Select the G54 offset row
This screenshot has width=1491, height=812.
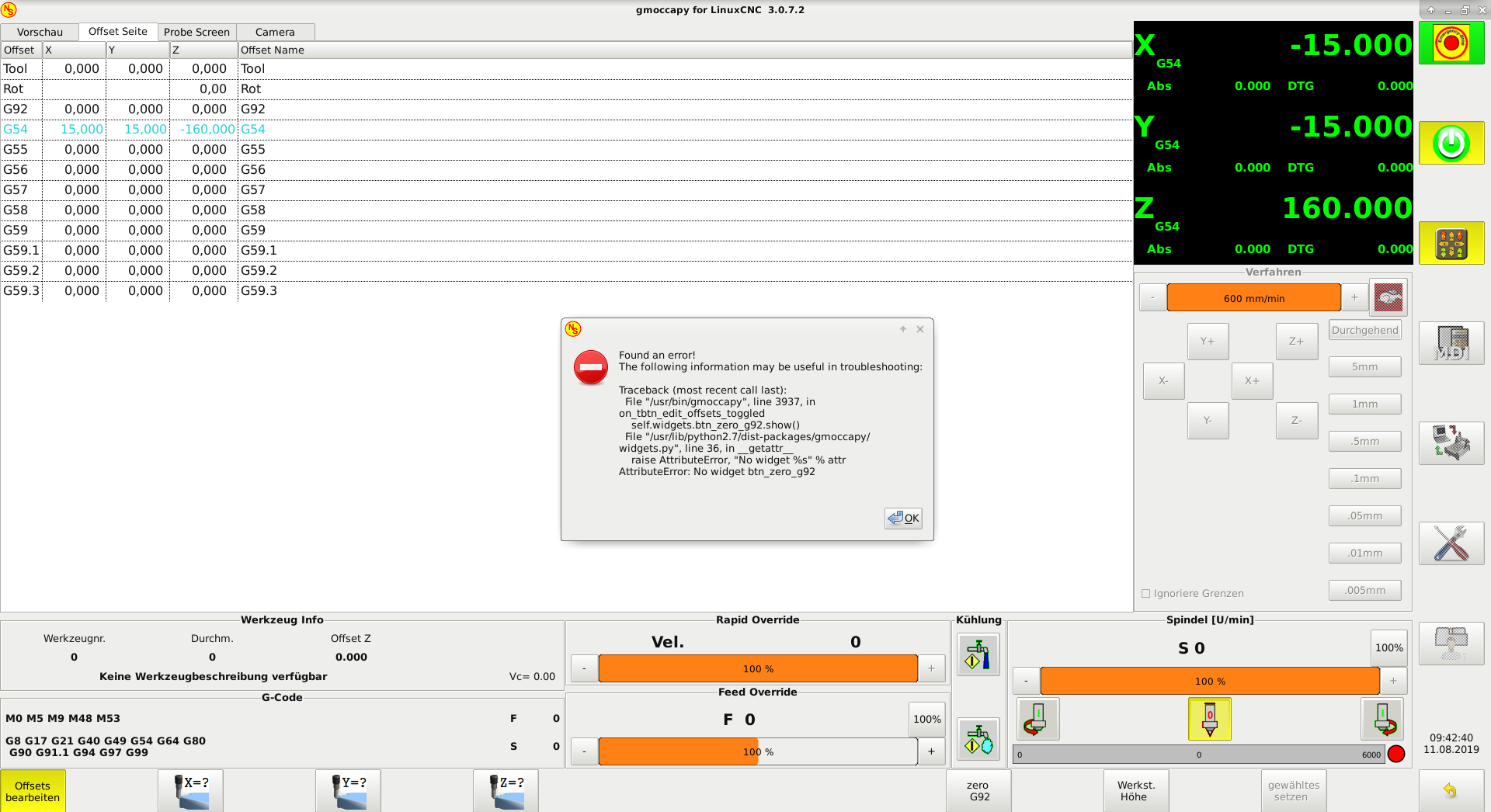point(565,130)
